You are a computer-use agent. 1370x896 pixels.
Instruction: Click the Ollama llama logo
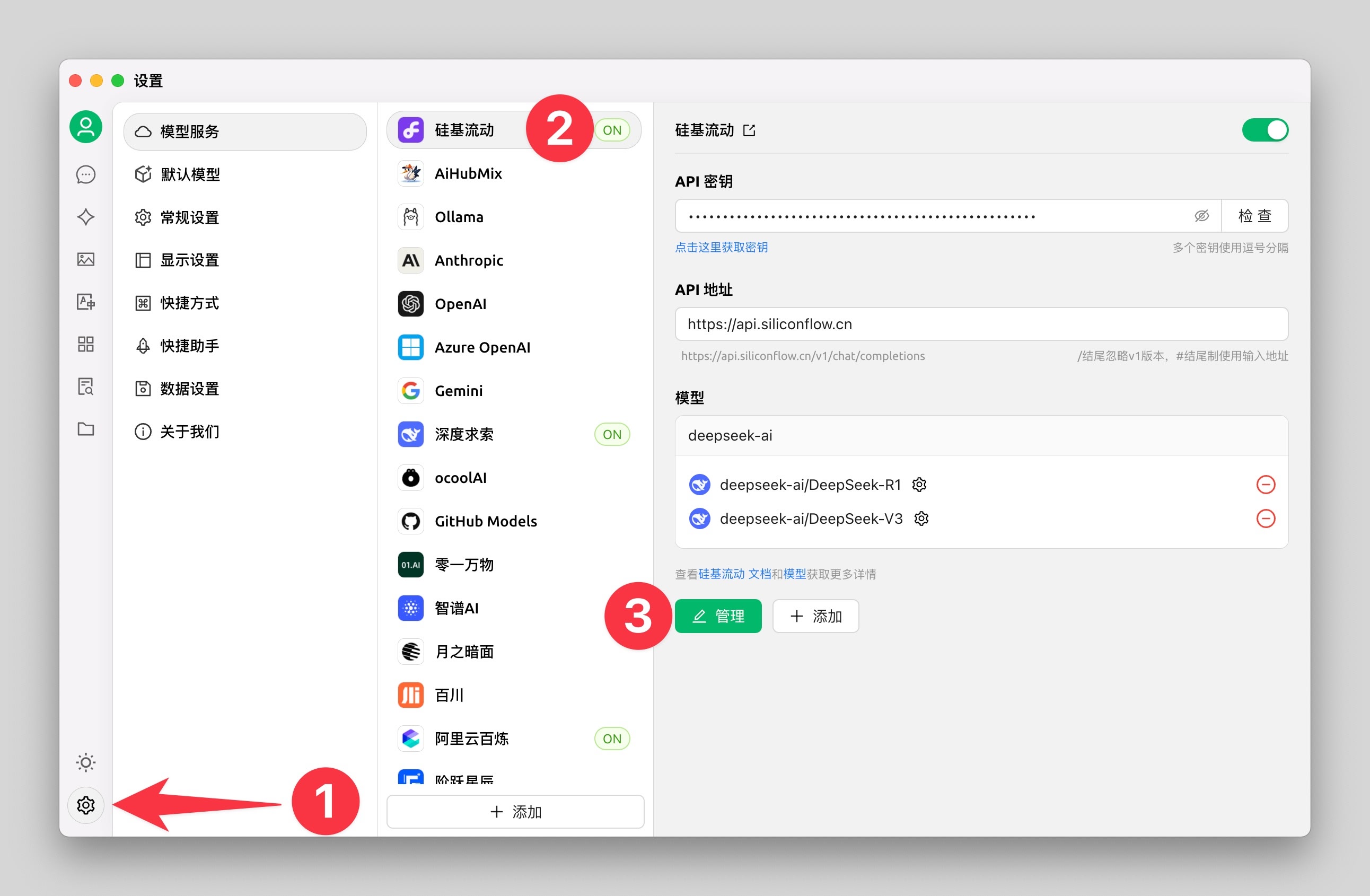click(x=410, y=217)
